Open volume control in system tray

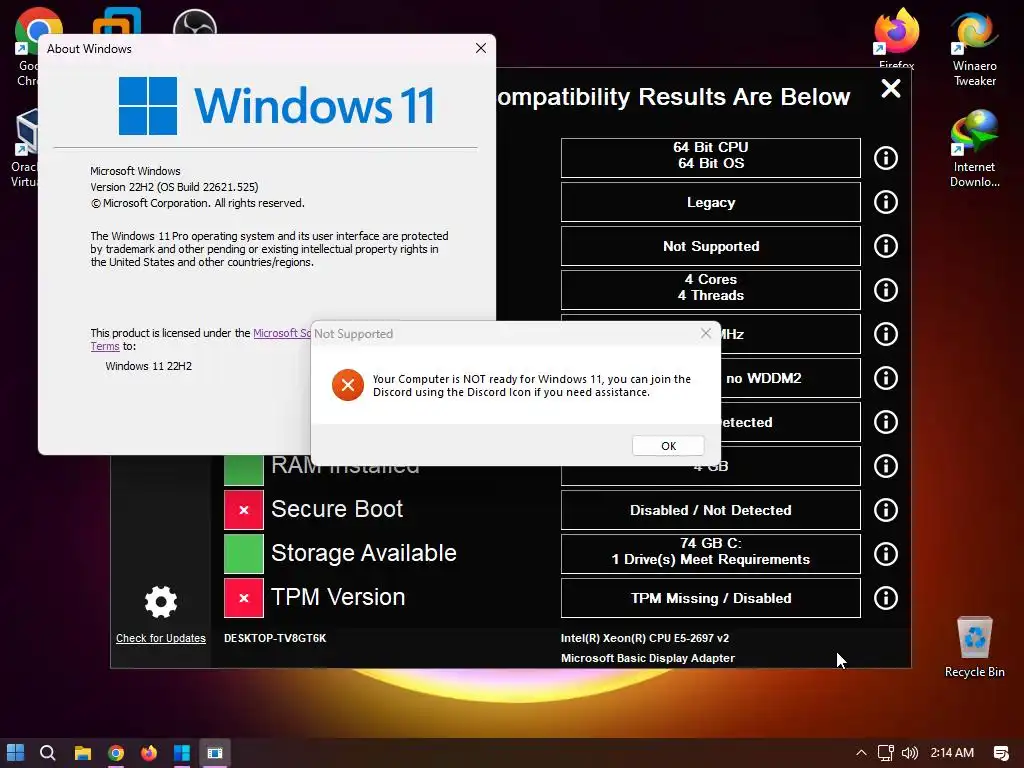[910, 753]
